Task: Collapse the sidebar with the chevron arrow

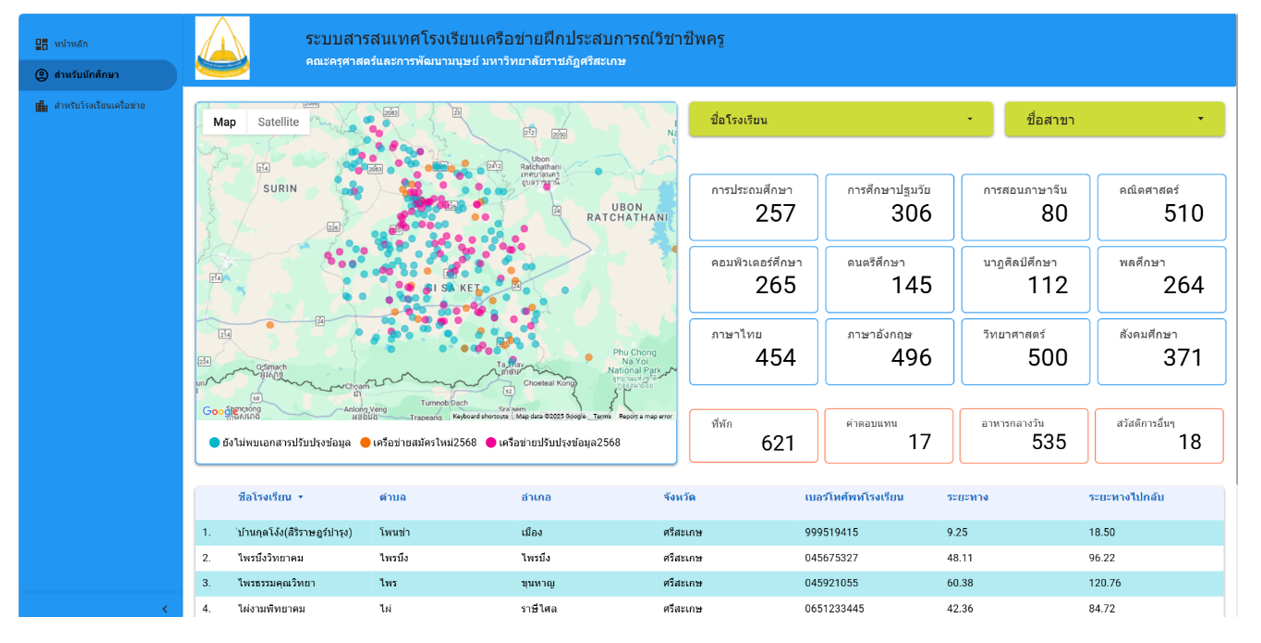Action: tap(165, 609)
